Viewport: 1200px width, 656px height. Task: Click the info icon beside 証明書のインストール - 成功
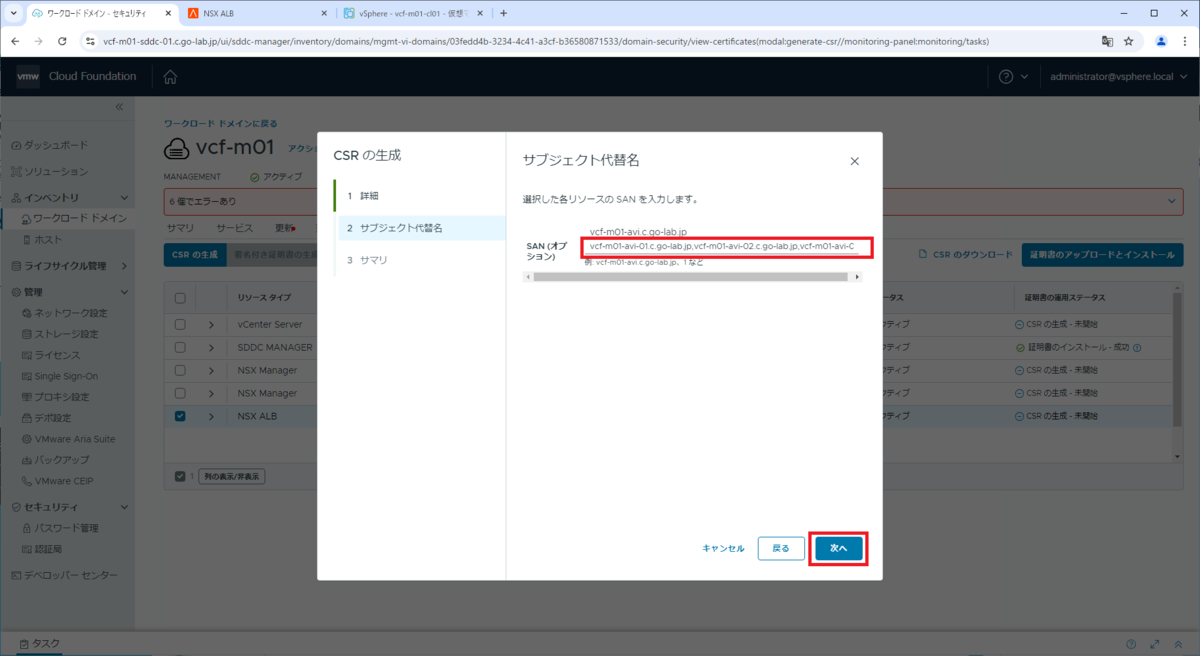1137,348
